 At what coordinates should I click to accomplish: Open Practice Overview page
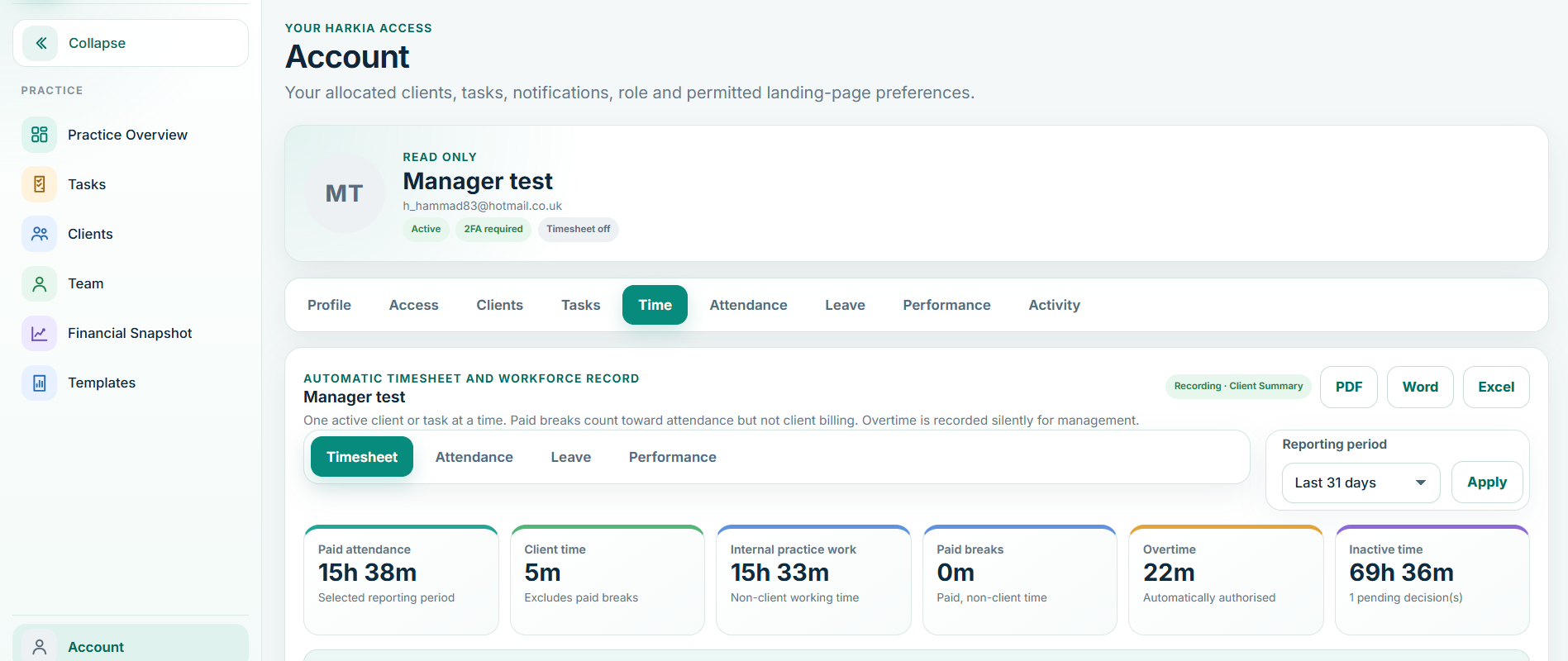click(x=131, y=135)
